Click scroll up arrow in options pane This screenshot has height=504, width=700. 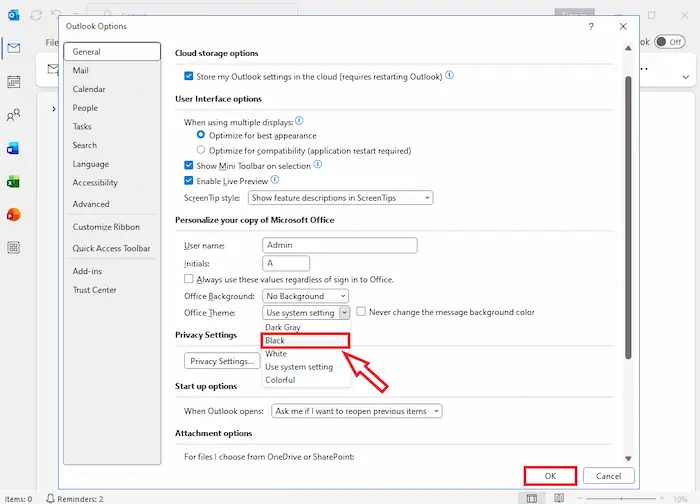628,48
